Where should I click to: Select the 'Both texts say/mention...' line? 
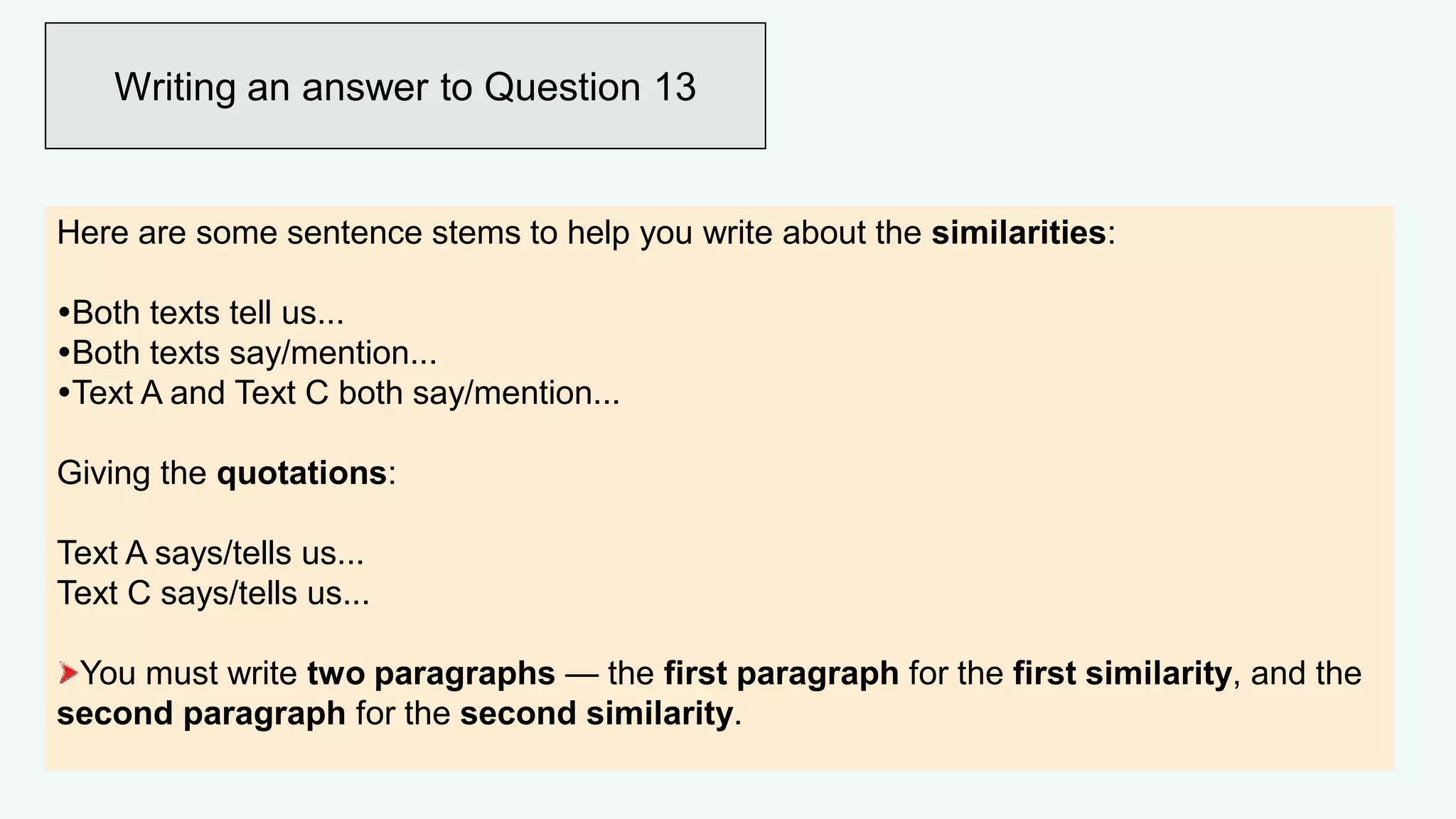coord(254,353)
